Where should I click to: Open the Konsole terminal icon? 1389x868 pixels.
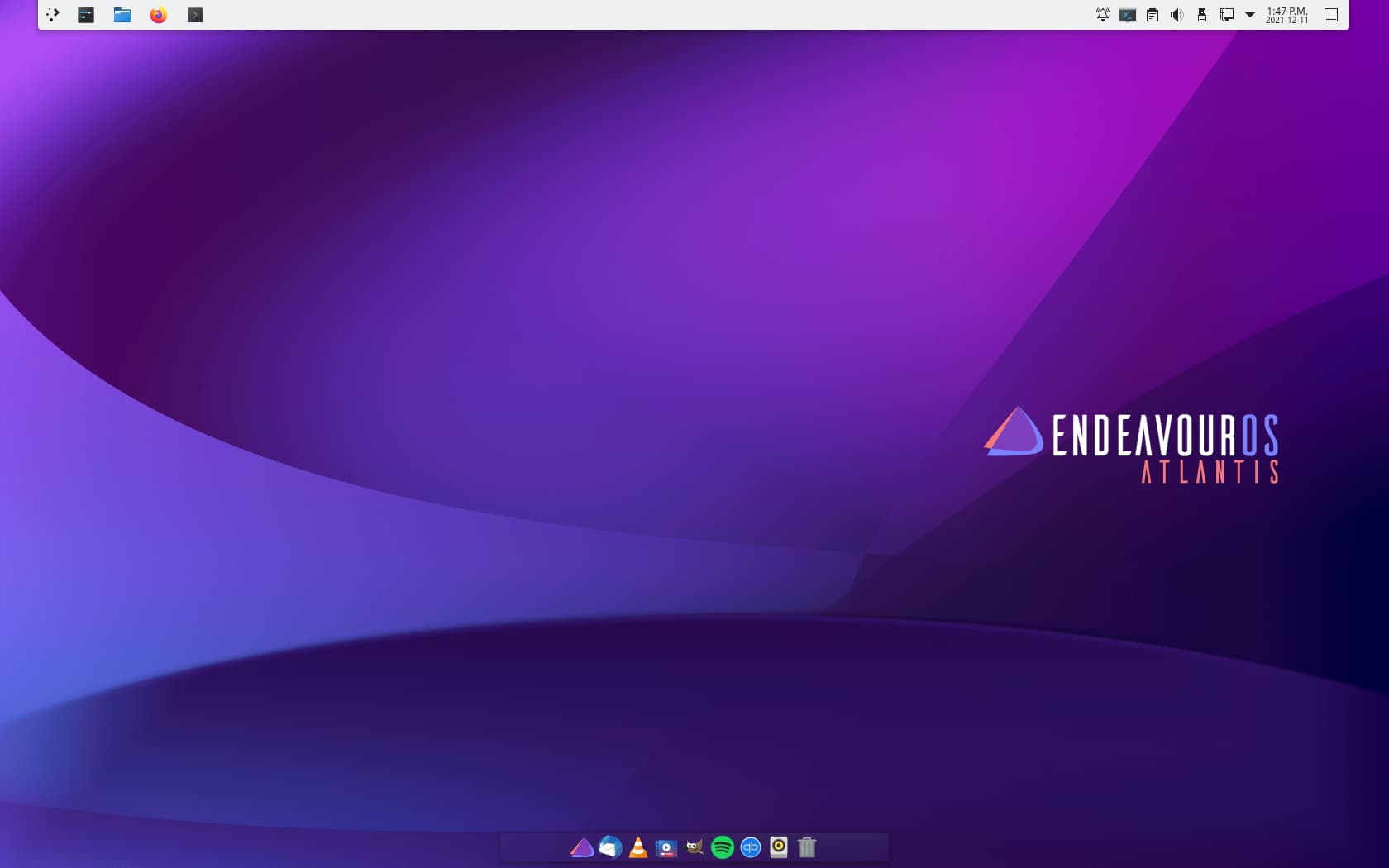[194, 14]
